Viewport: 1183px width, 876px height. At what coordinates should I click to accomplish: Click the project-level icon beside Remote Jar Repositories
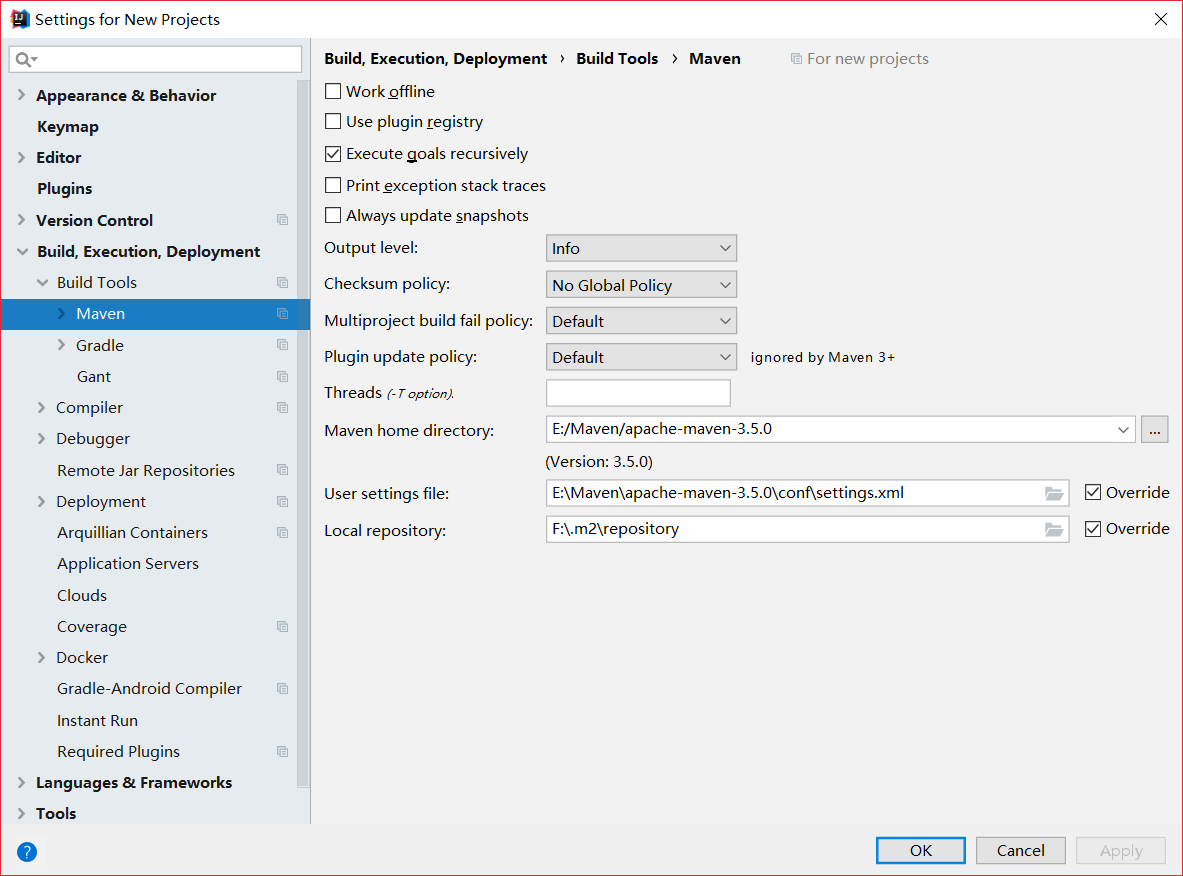click(x=283, y=470)
